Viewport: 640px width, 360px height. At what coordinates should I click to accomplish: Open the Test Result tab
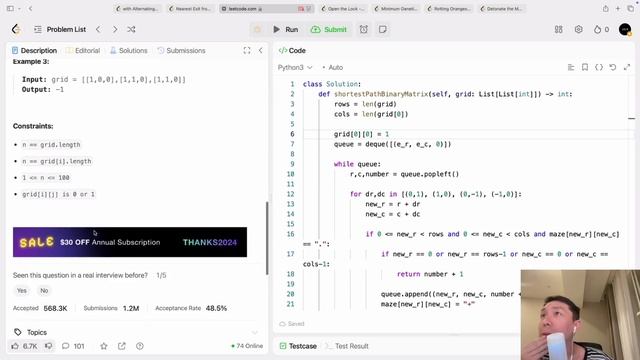347,346
